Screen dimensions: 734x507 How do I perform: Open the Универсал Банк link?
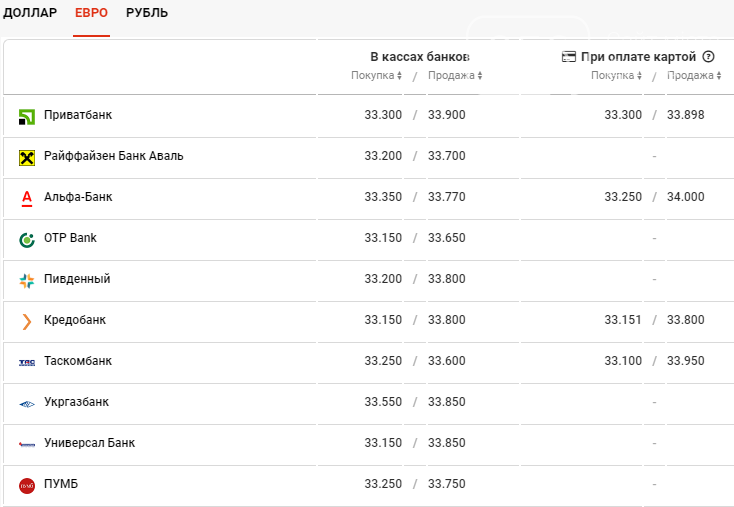pyautogui.click(x=89, y=442)
